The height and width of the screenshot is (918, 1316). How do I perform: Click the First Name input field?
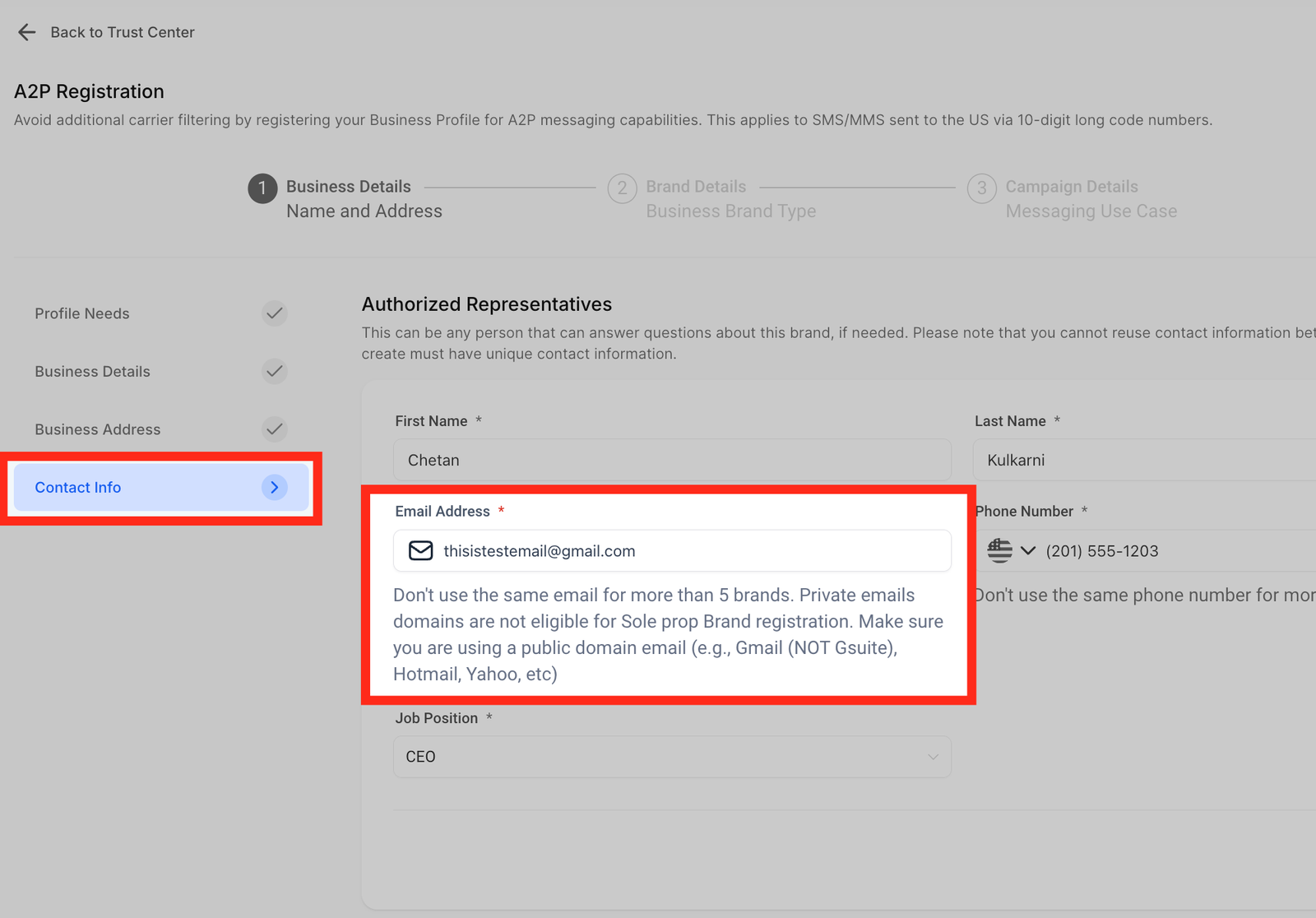coord(671,460)
